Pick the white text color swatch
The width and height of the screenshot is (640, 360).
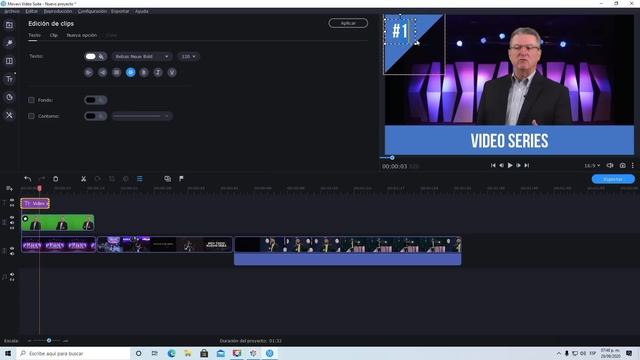click(x=91, y=56)
